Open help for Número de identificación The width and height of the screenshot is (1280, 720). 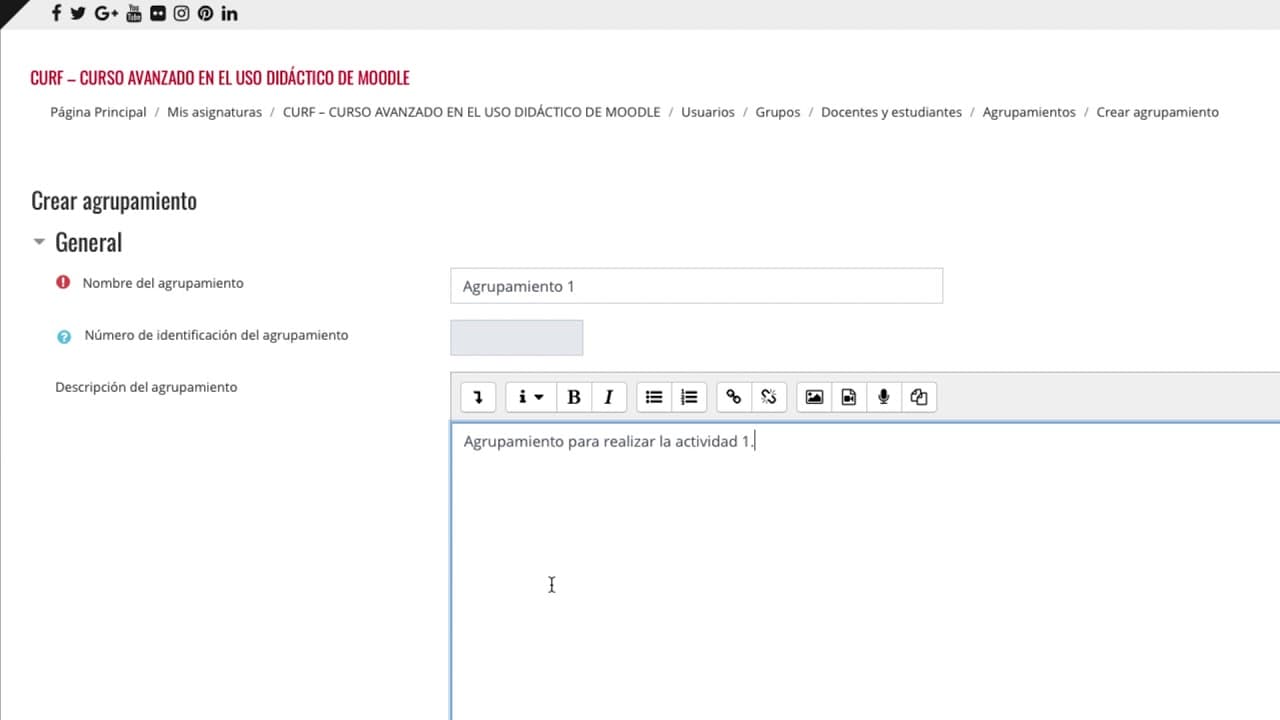pos(64,336)
